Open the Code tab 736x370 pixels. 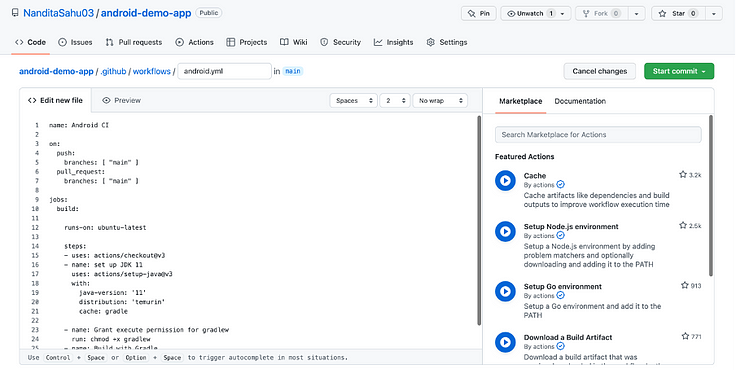(31, 42)
